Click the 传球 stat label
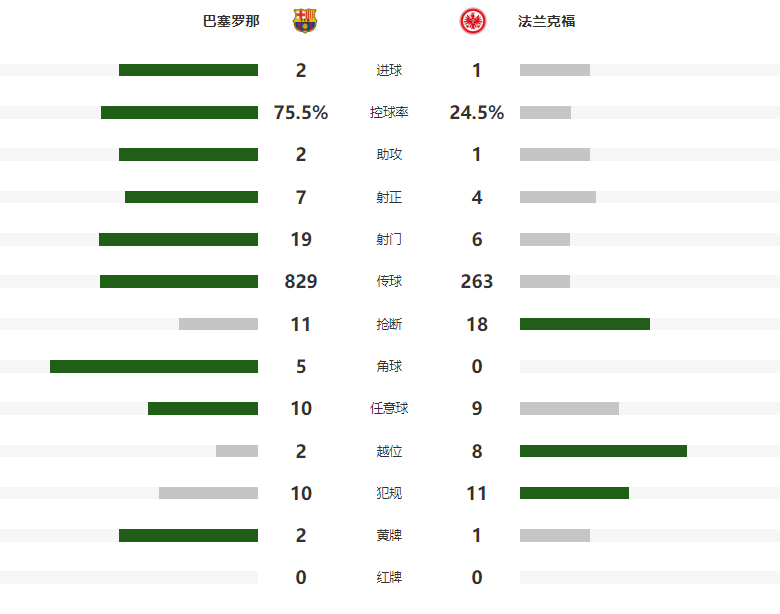The width and height of the screenshot is (780, 614). 389,282
